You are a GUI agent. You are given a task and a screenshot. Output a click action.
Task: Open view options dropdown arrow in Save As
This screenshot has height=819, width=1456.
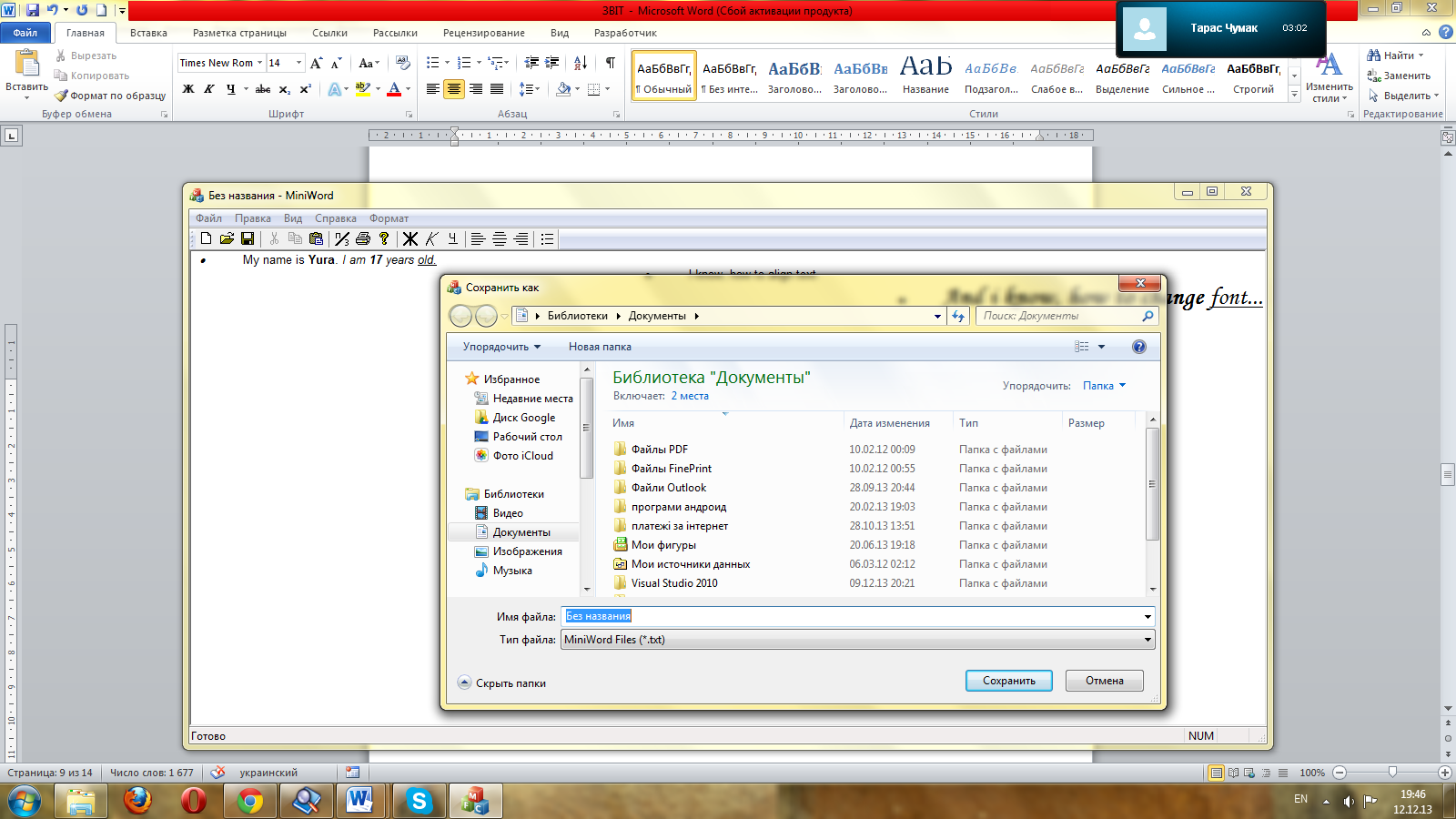(1101, 347)
